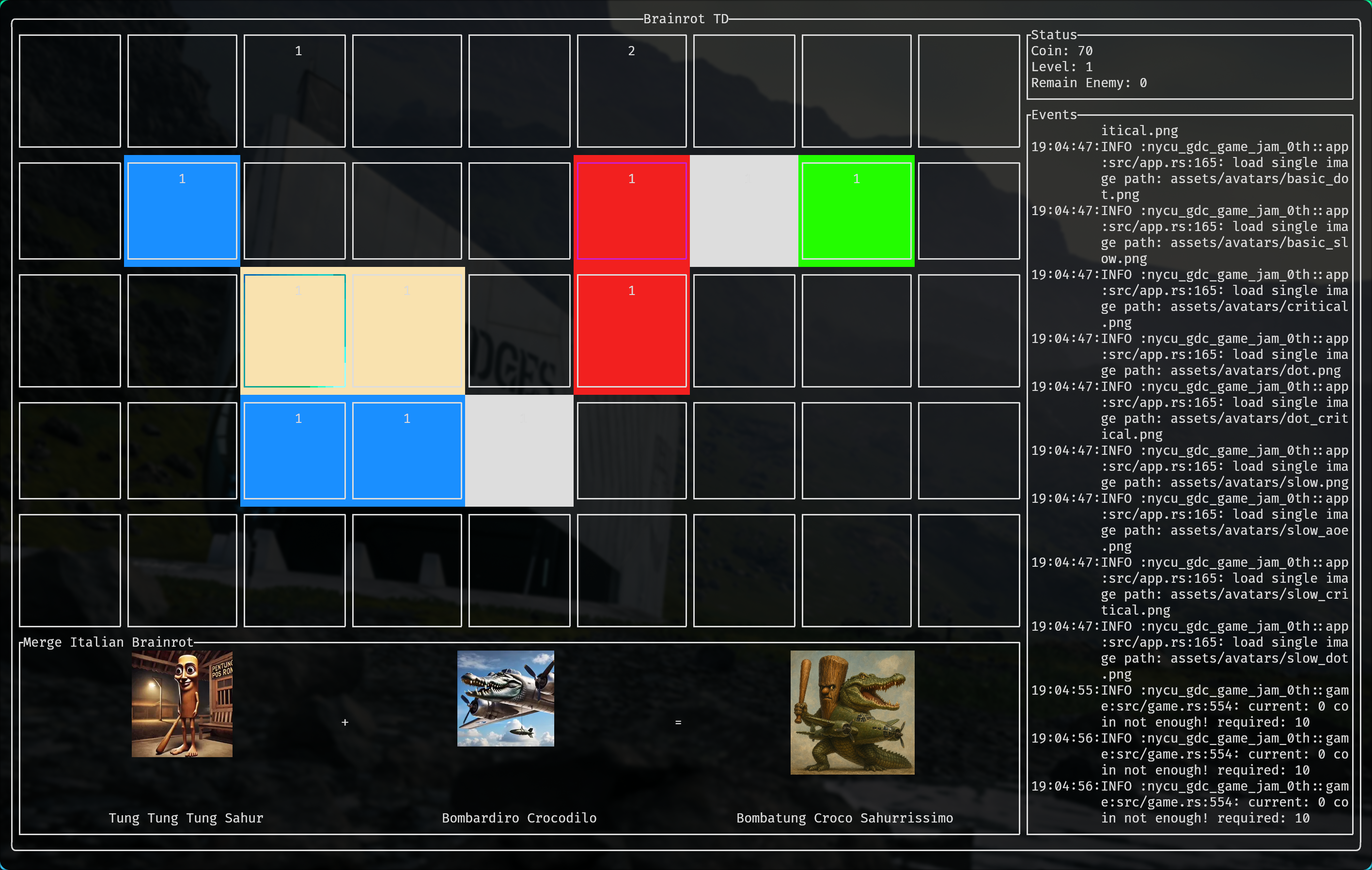Click the lone blue tile in the second row

click(182, 211)
